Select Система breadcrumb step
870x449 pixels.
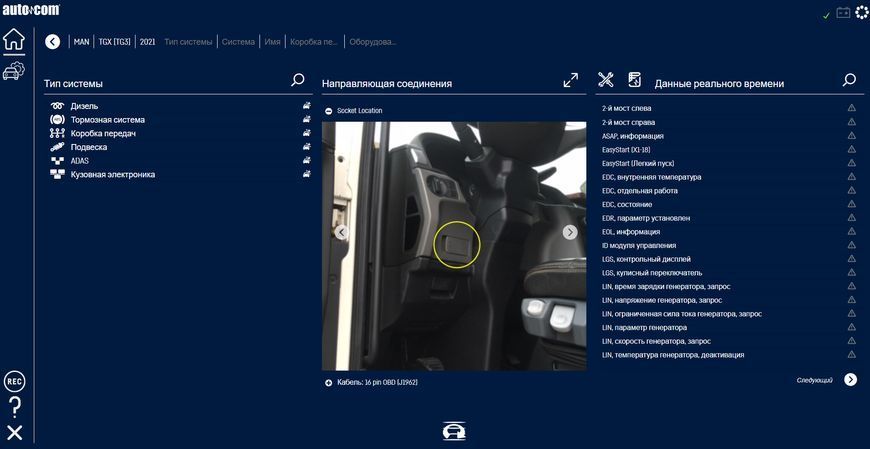coord(239,42)
